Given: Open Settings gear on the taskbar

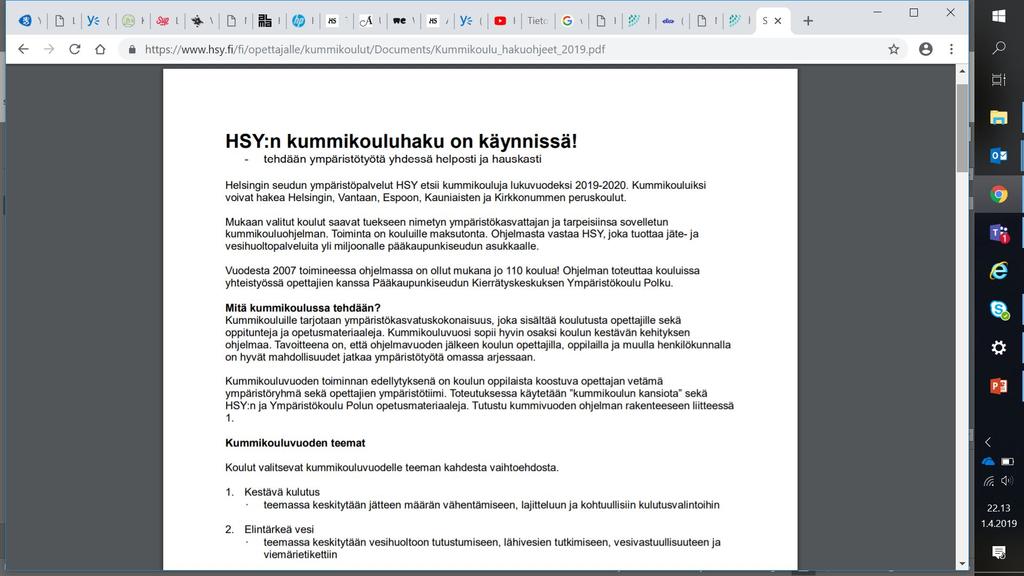Looking at the screenshot, I should (x=999, y=347).
